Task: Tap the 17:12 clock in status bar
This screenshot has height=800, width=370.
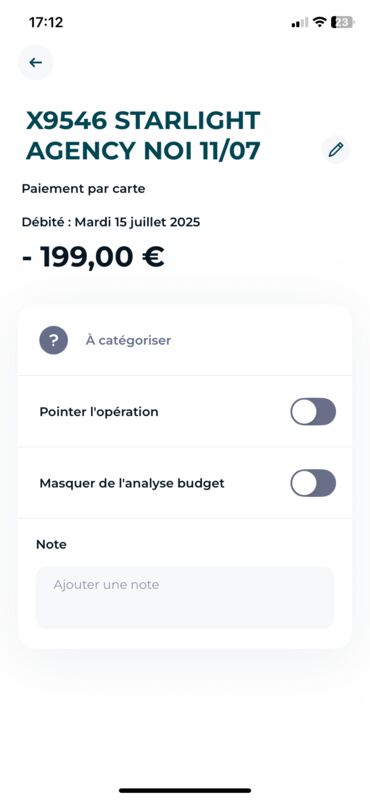Action: pyautogui.click(x=46, y=22)
